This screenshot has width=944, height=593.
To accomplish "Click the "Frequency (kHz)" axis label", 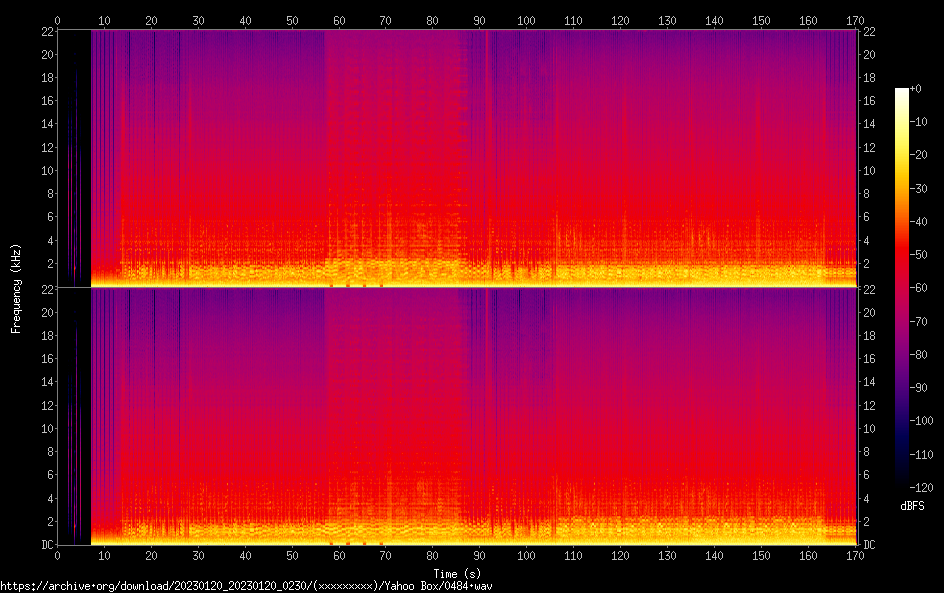I will (15, 287).
